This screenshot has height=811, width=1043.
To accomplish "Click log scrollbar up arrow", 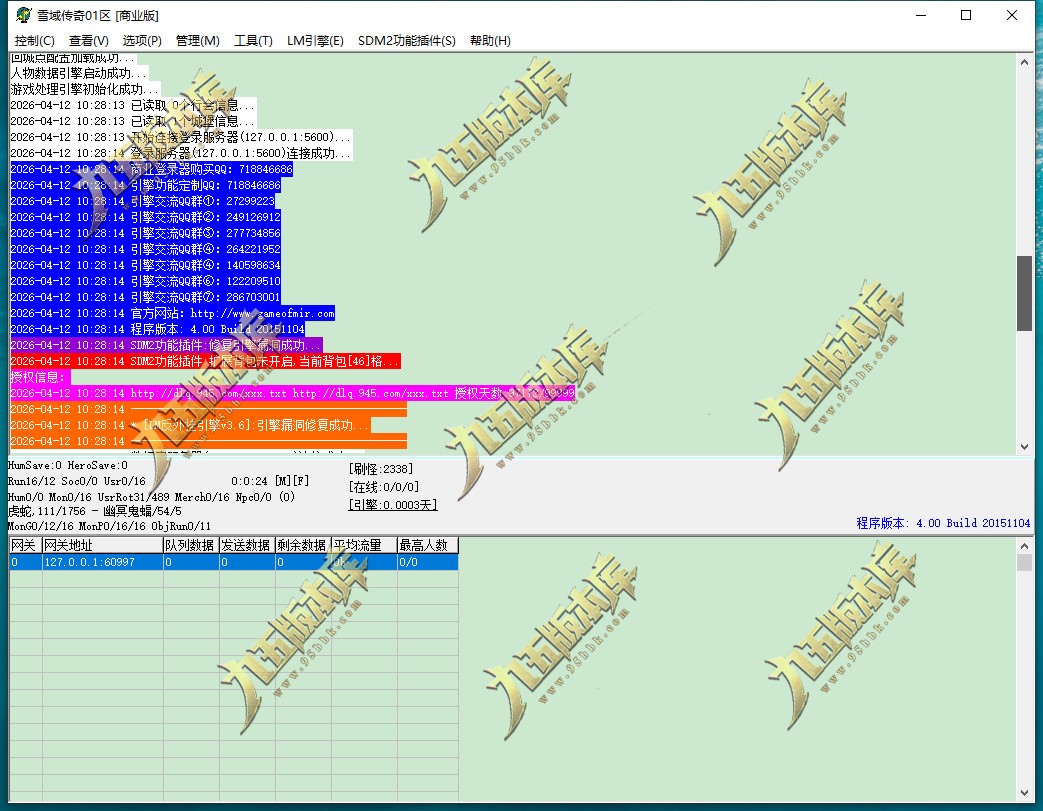I will 1024,62.
